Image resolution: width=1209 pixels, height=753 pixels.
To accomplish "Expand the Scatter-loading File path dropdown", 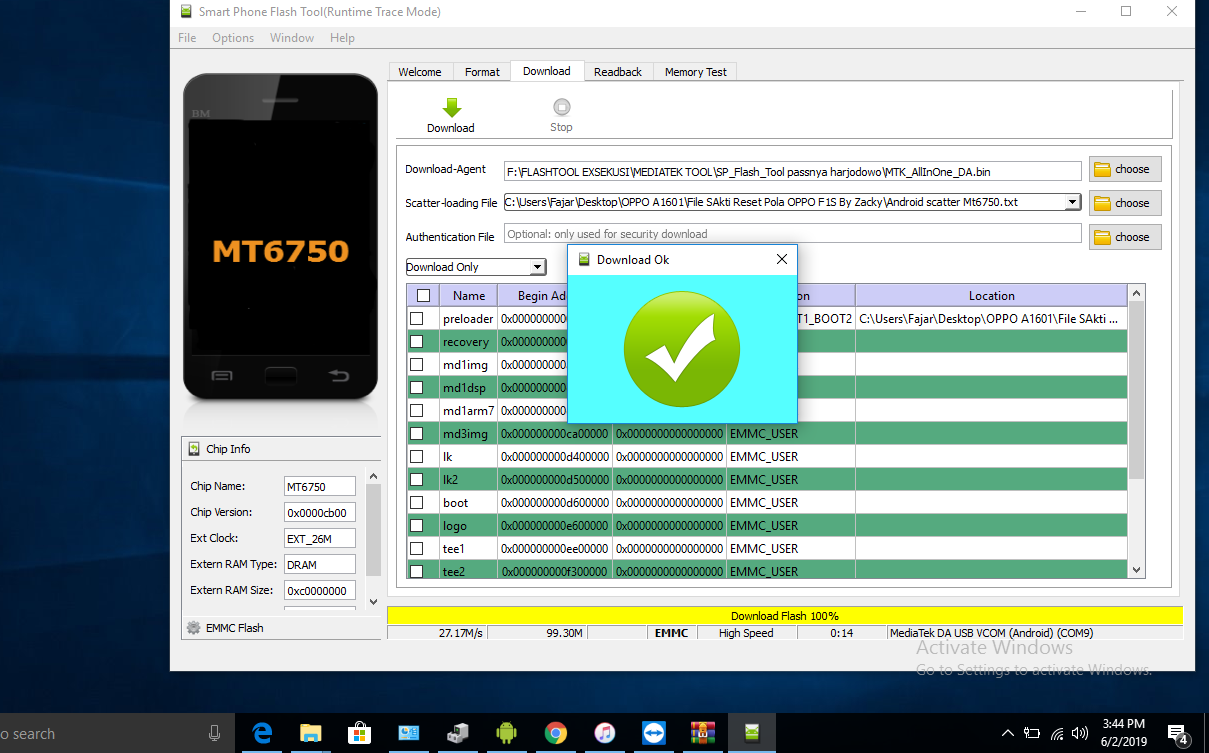I will click(1073, 202).
